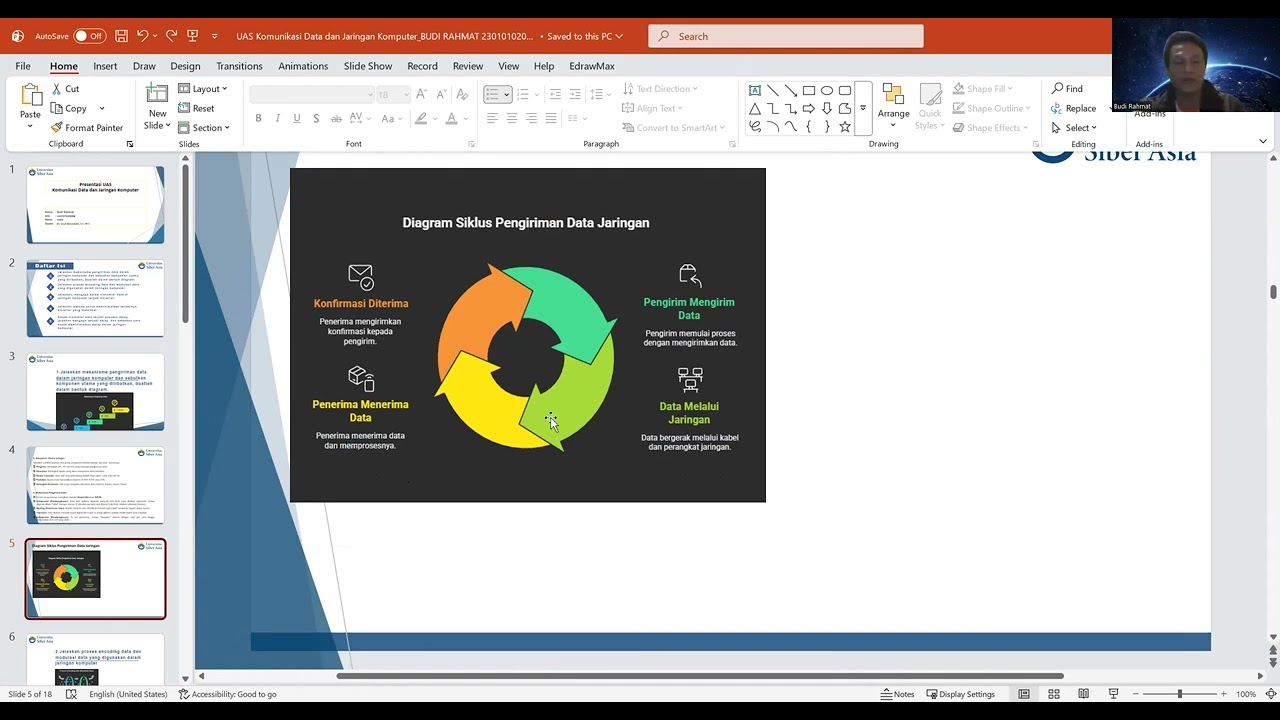
Task: Select slide 3 thumbnail
Action: [x=95, y=392]
